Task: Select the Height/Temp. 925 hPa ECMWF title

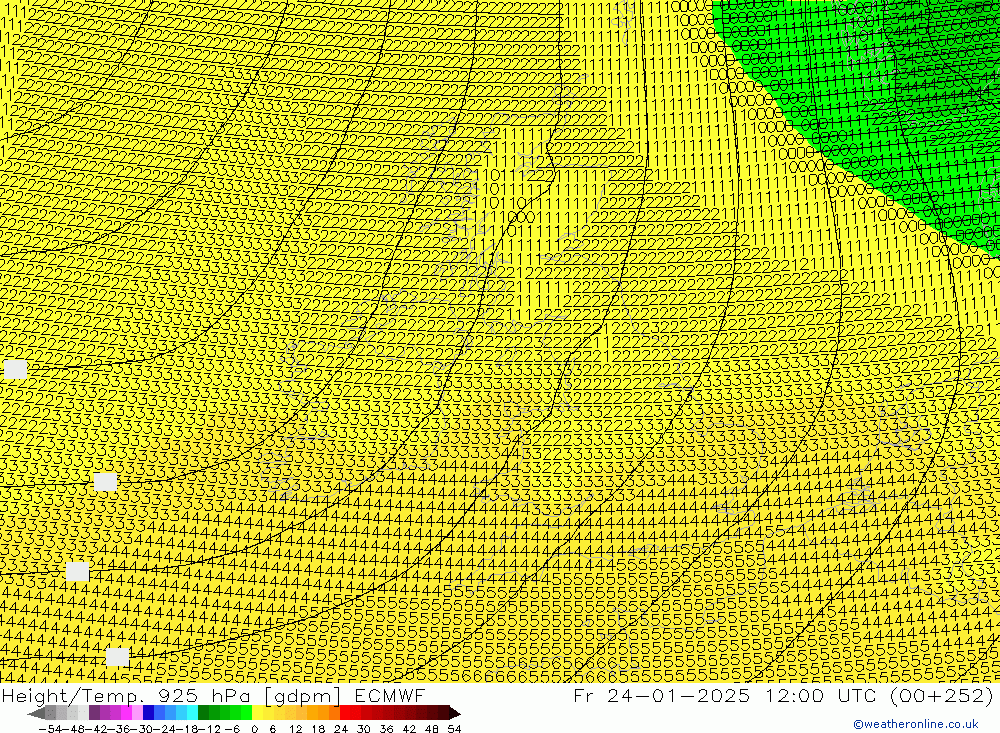Action: coord(213,695)
